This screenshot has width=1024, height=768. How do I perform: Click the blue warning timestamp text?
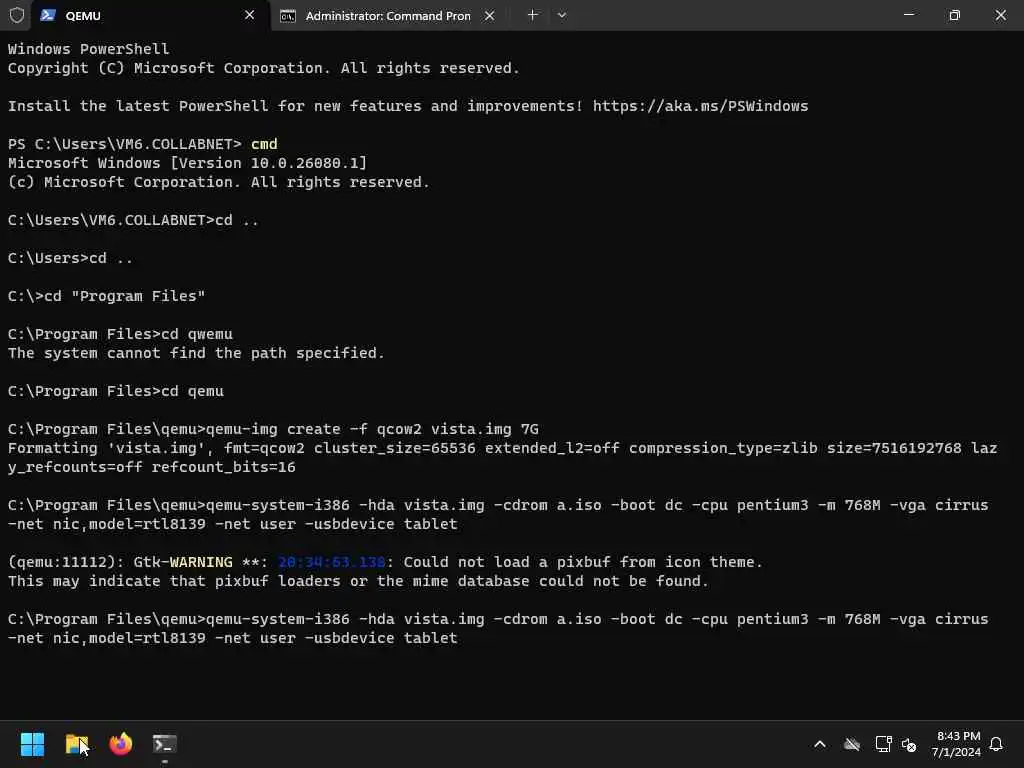[332, 562]
